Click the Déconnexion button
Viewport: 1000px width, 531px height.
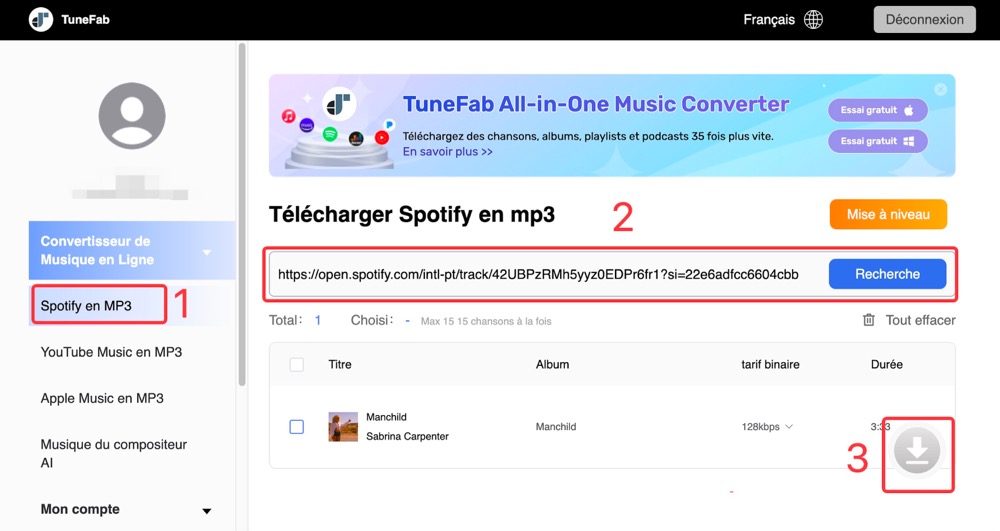925,20
